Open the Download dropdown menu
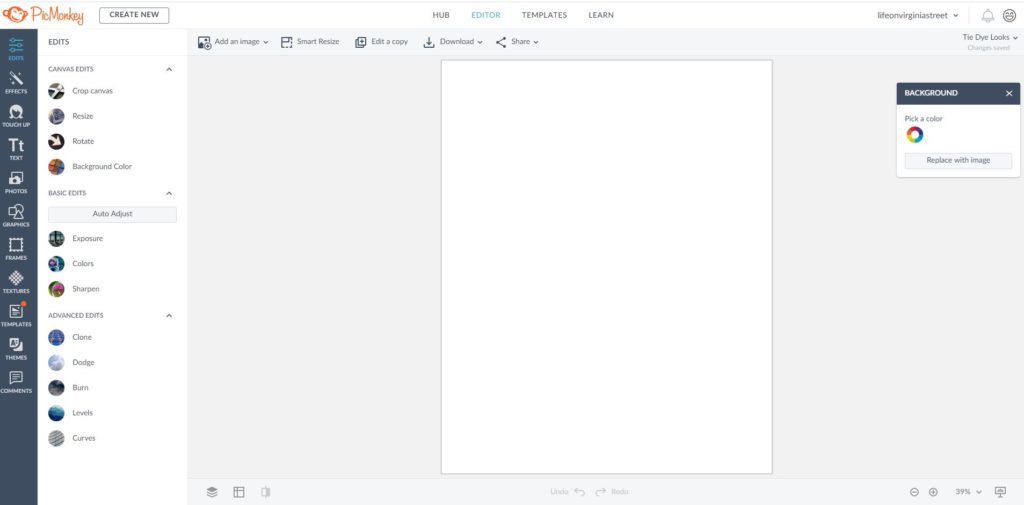The width and height of the screenshot is (1024, 505). click(x=453, y=42)
